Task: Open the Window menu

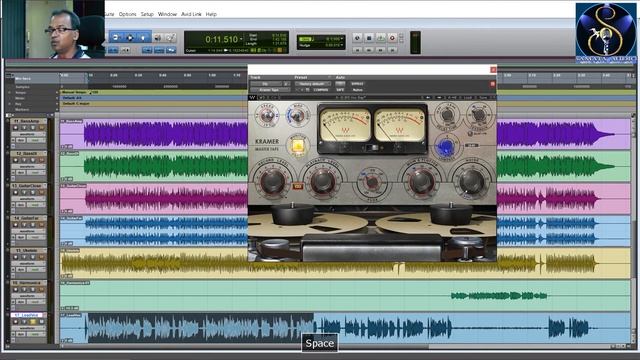Action: [x=167, y=14]
